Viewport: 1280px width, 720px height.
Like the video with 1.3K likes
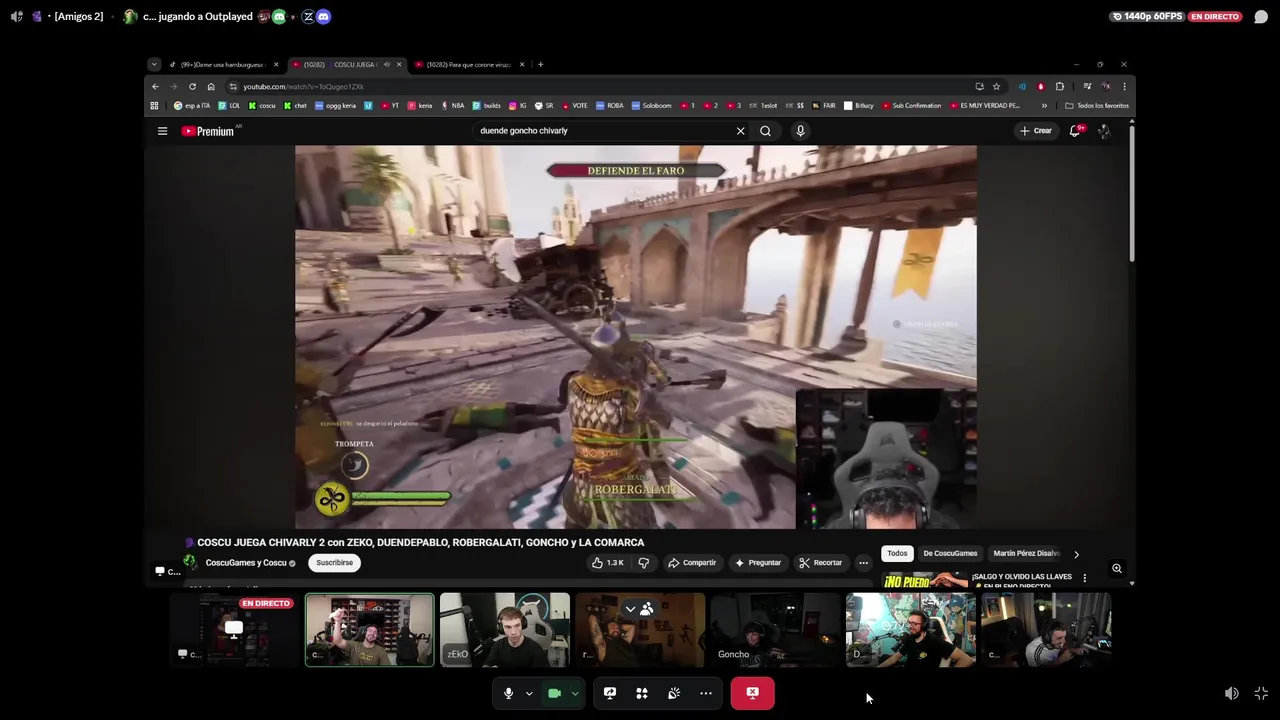(x=607, y=563)
